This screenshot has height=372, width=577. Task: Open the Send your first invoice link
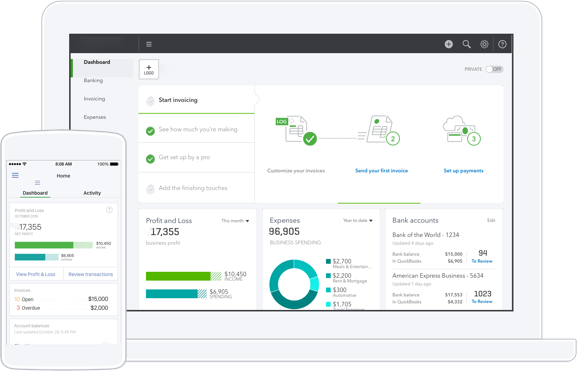381,171
